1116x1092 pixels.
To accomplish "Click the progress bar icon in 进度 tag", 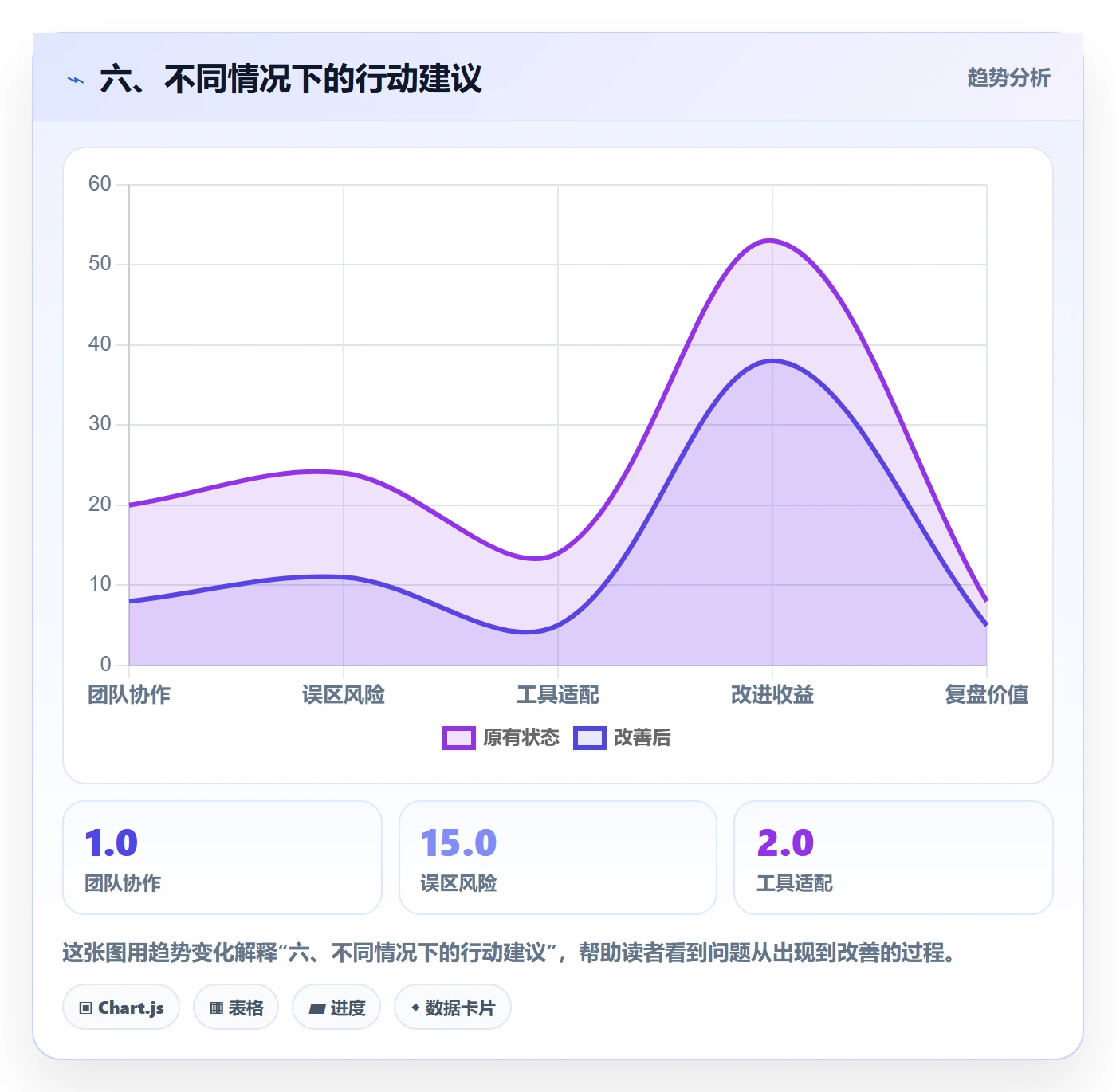I will point(316,1009).
